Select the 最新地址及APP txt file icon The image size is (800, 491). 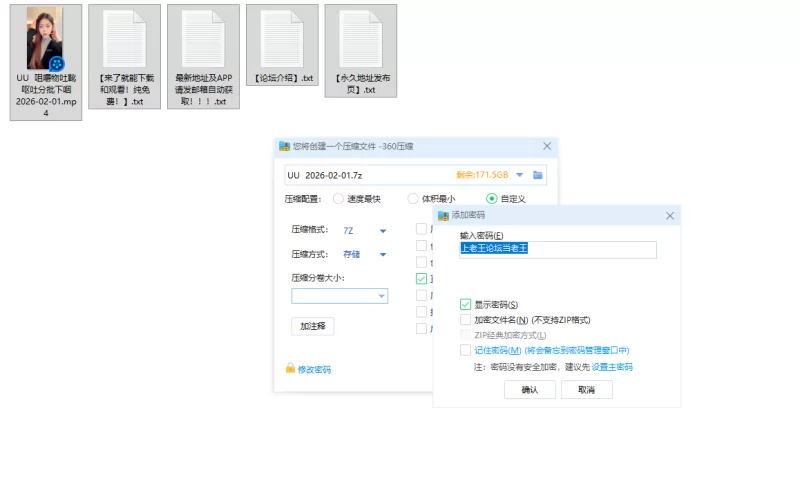click(203, 39)
